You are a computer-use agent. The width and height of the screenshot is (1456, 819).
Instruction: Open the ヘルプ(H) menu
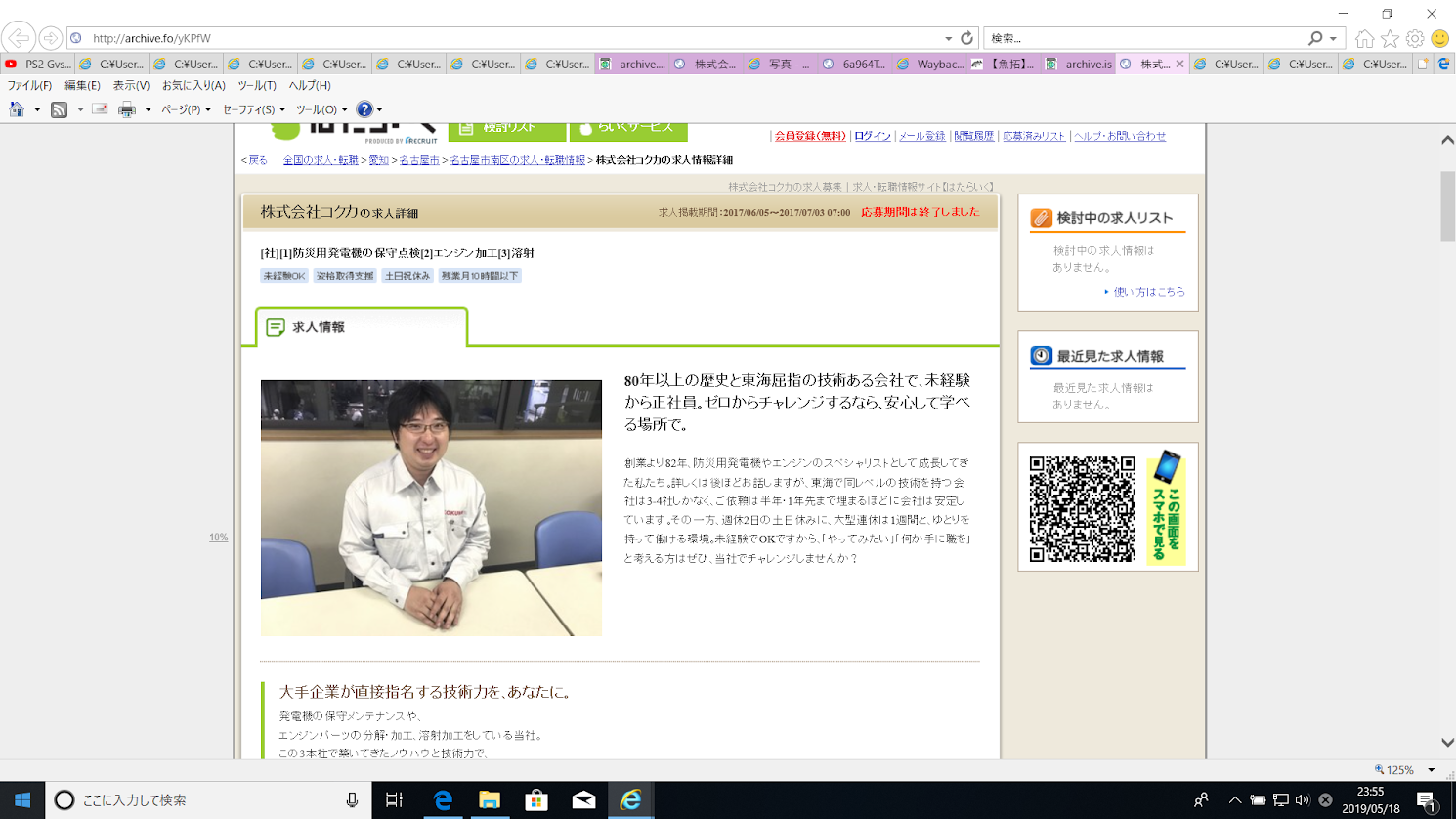coord(310,86)
